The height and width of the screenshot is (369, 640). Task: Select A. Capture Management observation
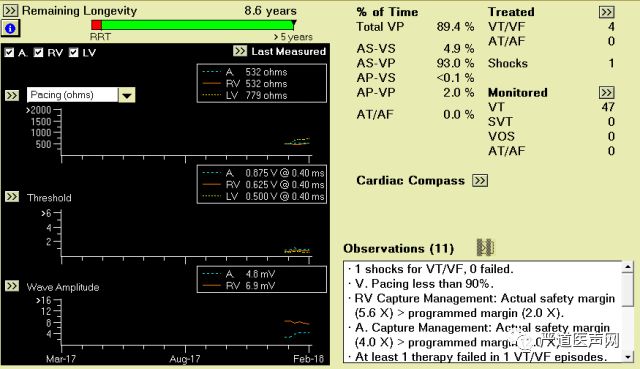coord(482,335)
